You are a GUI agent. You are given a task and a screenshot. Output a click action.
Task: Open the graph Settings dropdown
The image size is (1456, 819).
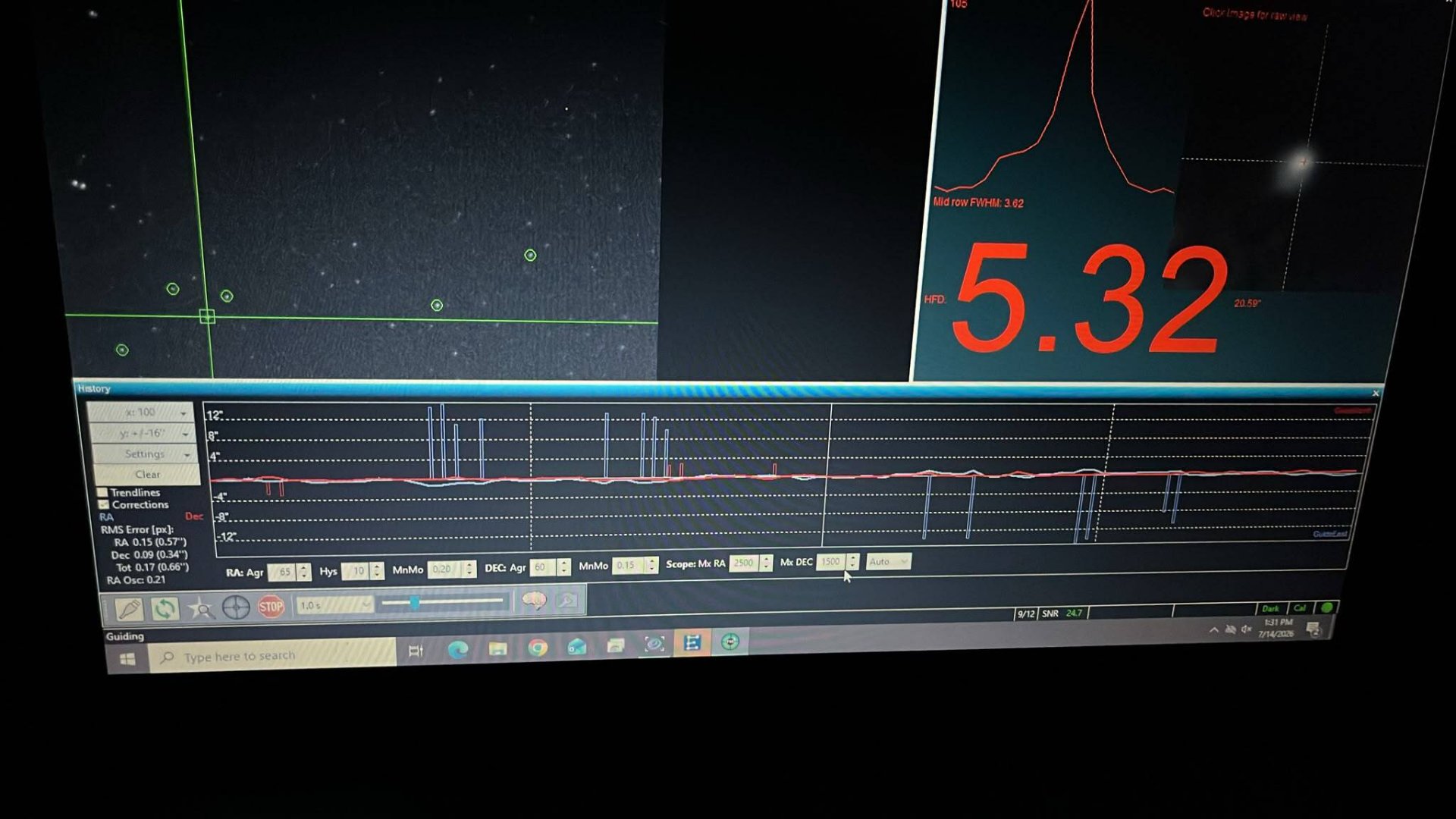point(145,453)
